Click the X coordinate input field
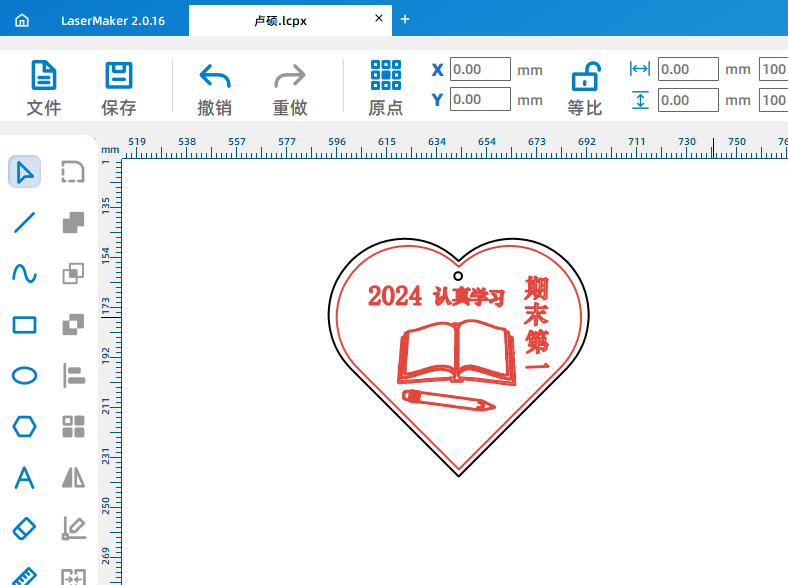788x585 pixels. point(480,69)
